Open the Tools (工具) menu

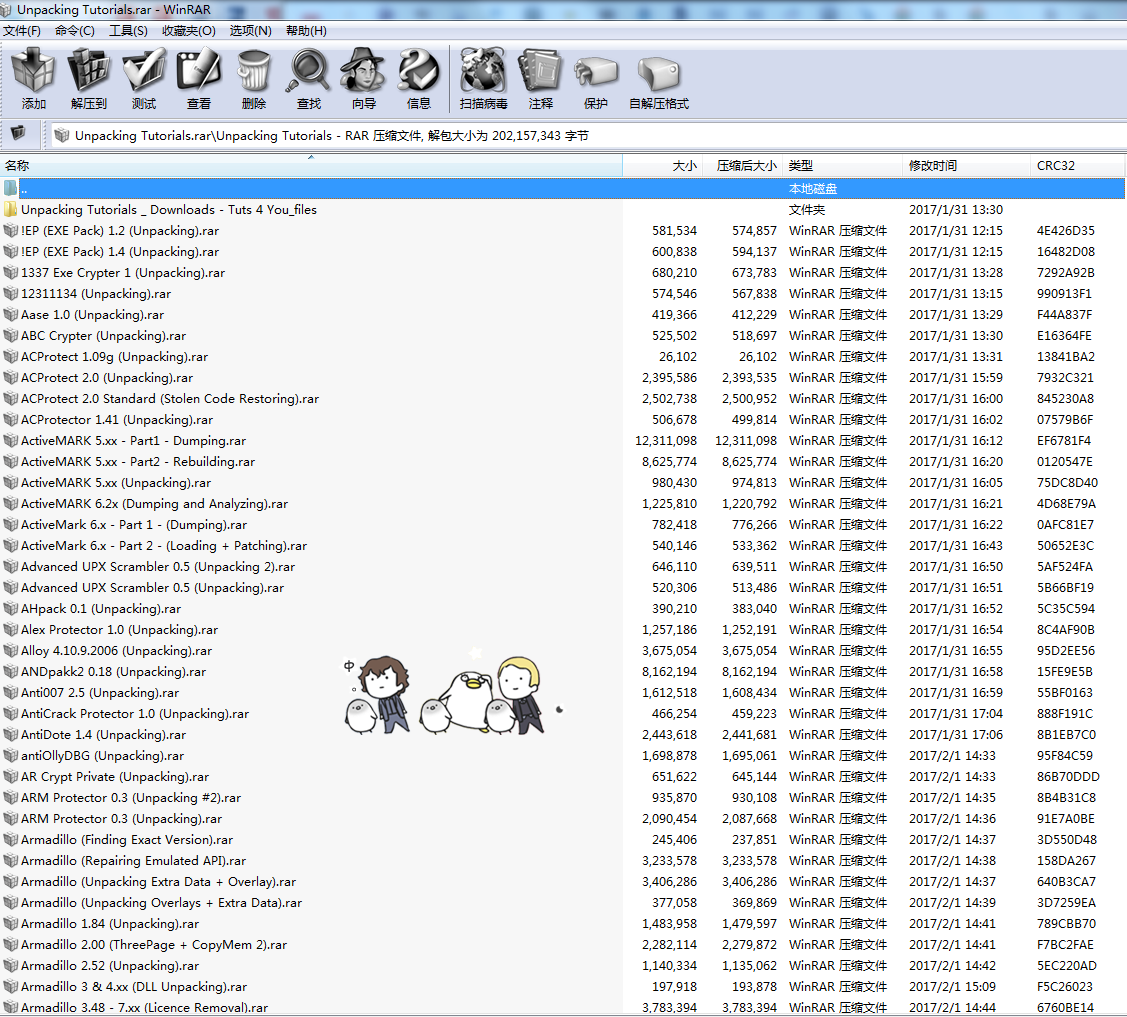(x=128, y=31)
